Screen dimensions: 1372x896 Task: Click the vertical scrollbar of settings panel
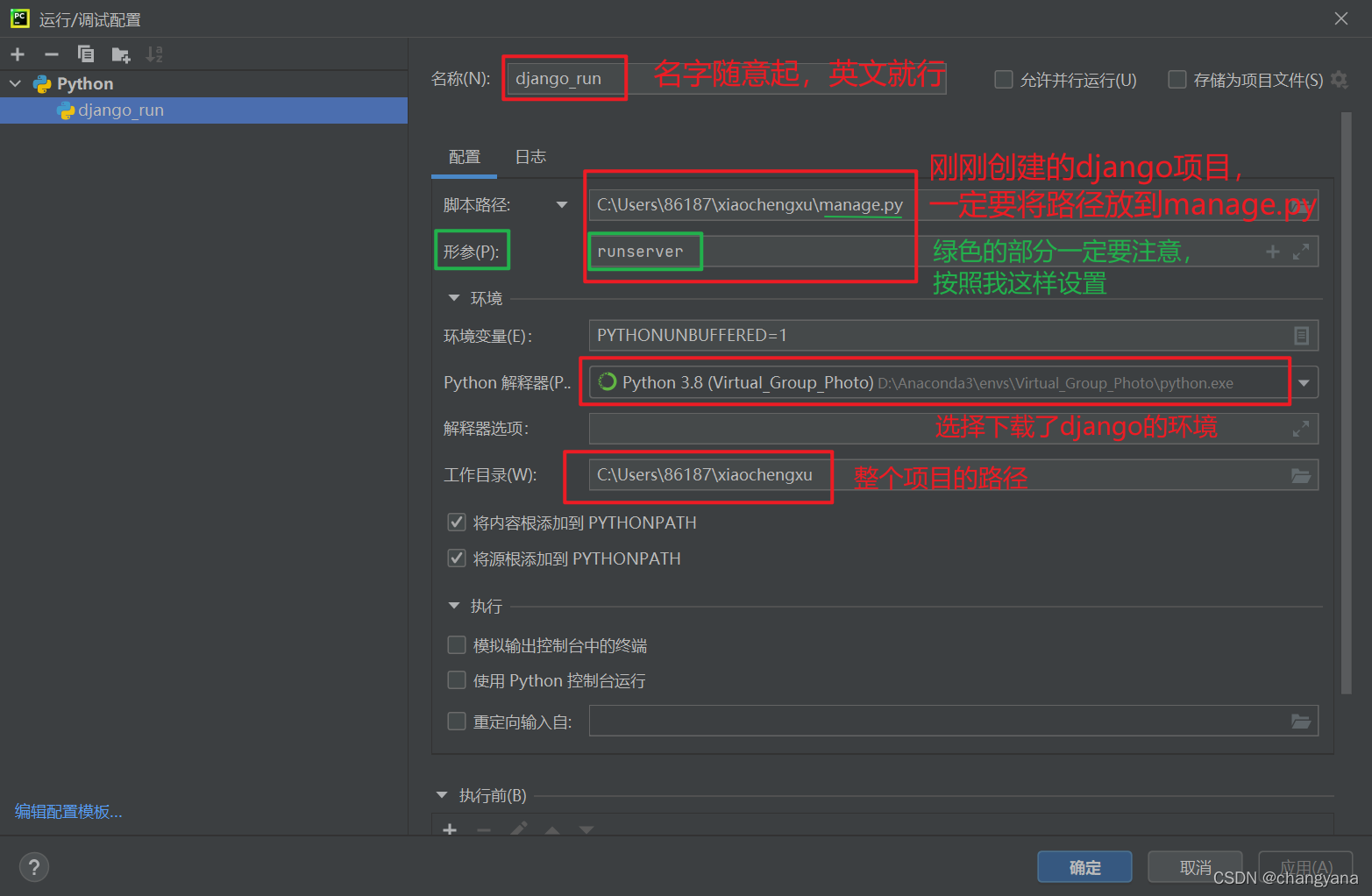click(x=1347, y=403)
